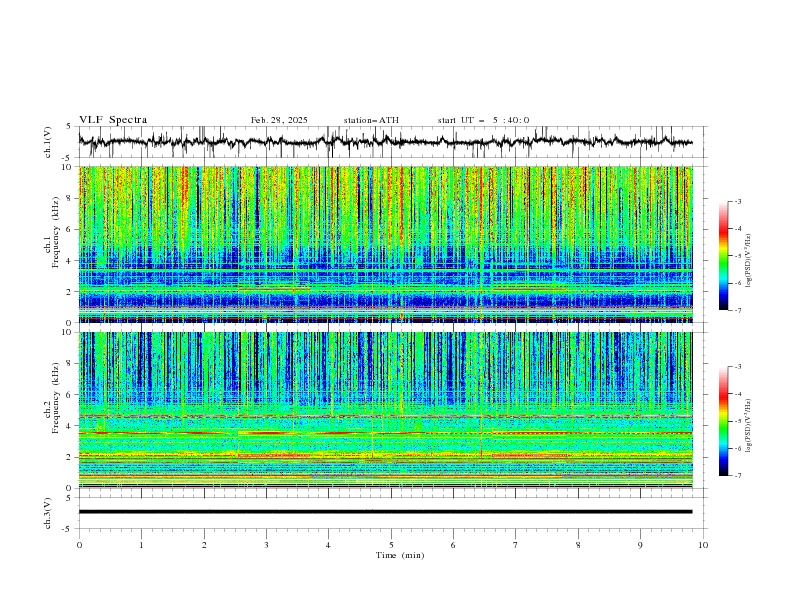This screenshot has width=792, height=612.
Task: Click the ch.2 spectrogram plot
Action: pos(385,410)
